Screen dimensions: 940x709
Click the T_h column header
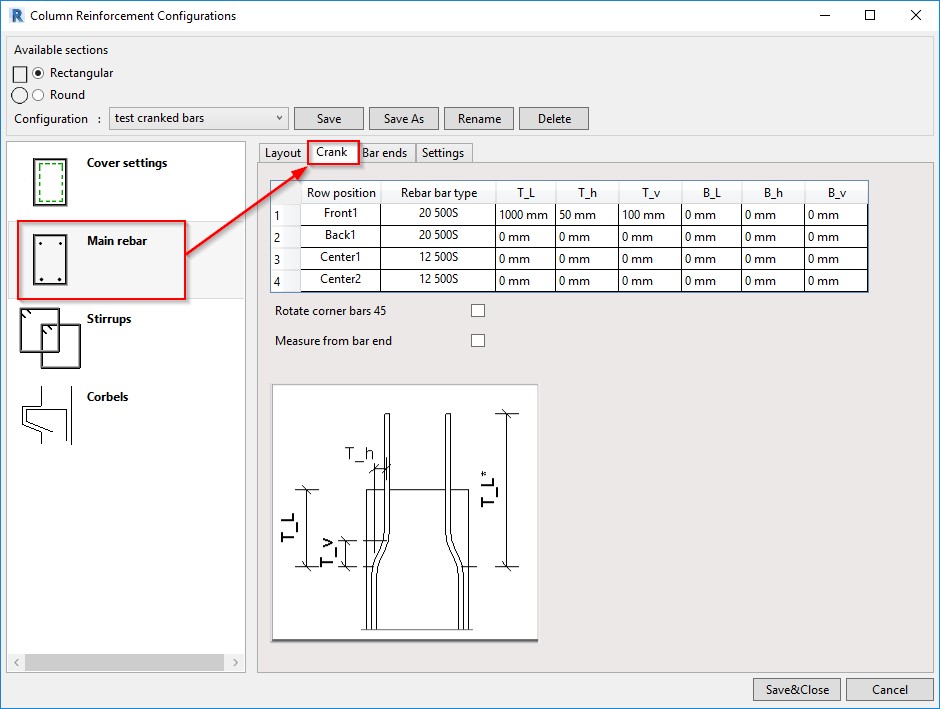coord(587,192)
